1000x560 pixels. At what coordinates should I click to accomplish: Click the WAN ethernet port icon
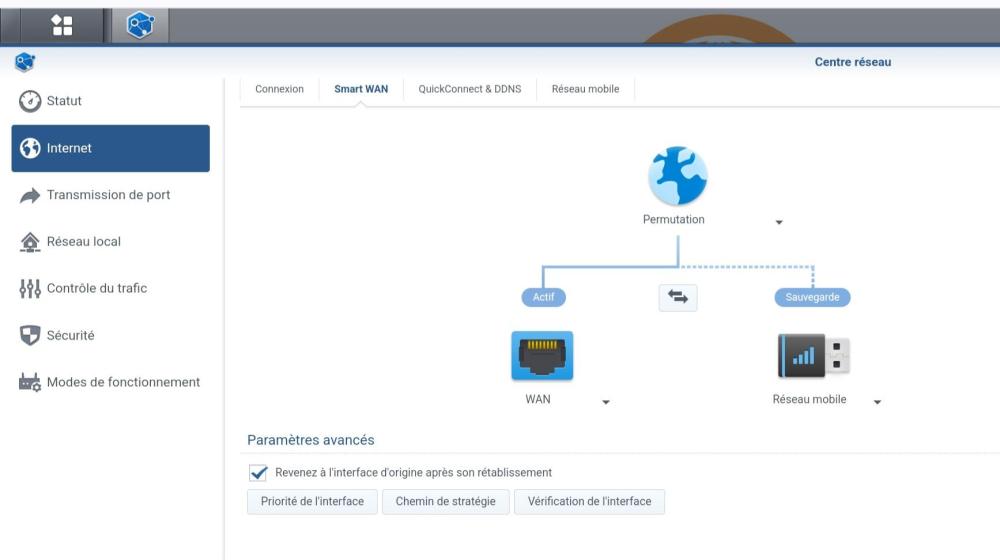(x=542, y=355)
